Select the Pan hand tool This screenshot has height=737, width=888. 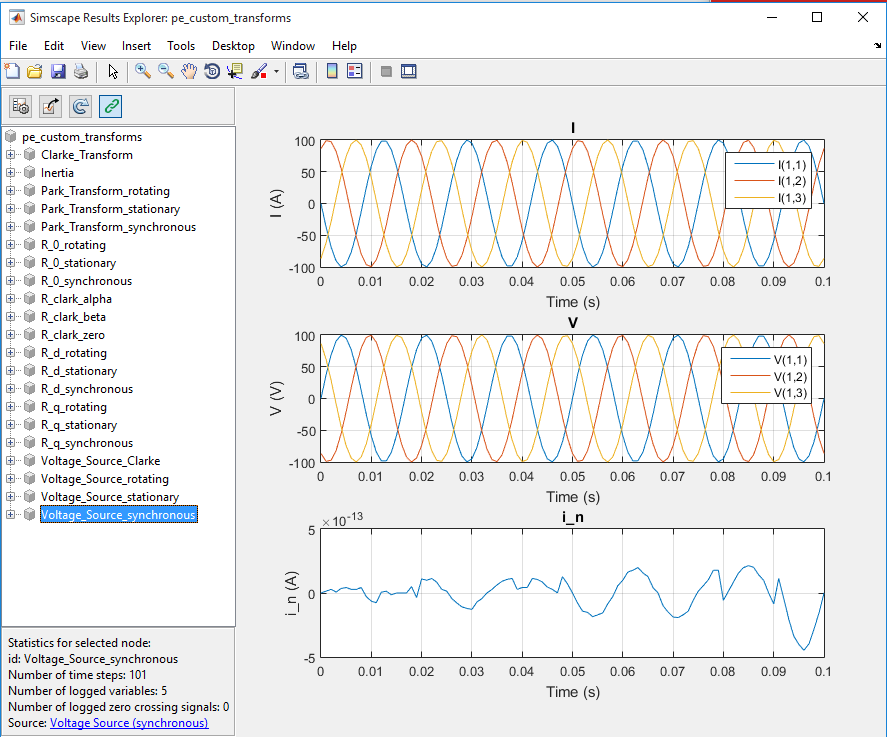[x=189, y=71]
